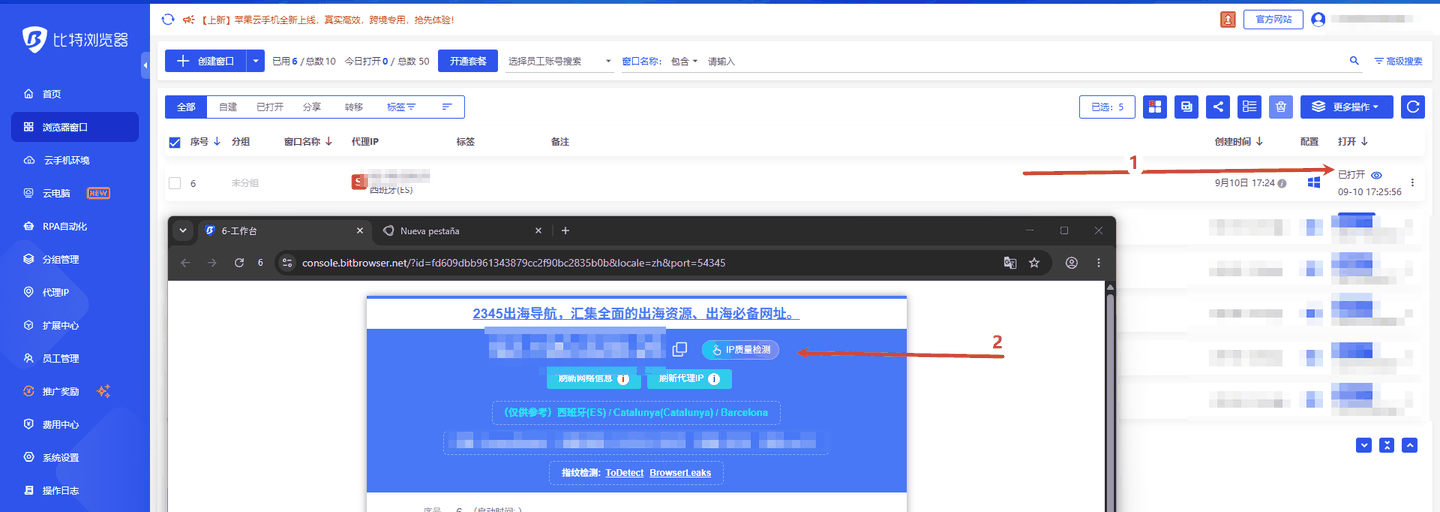Reload the page in the inner browser
This screenshot has height=512, width=1440.
[239, 263]
